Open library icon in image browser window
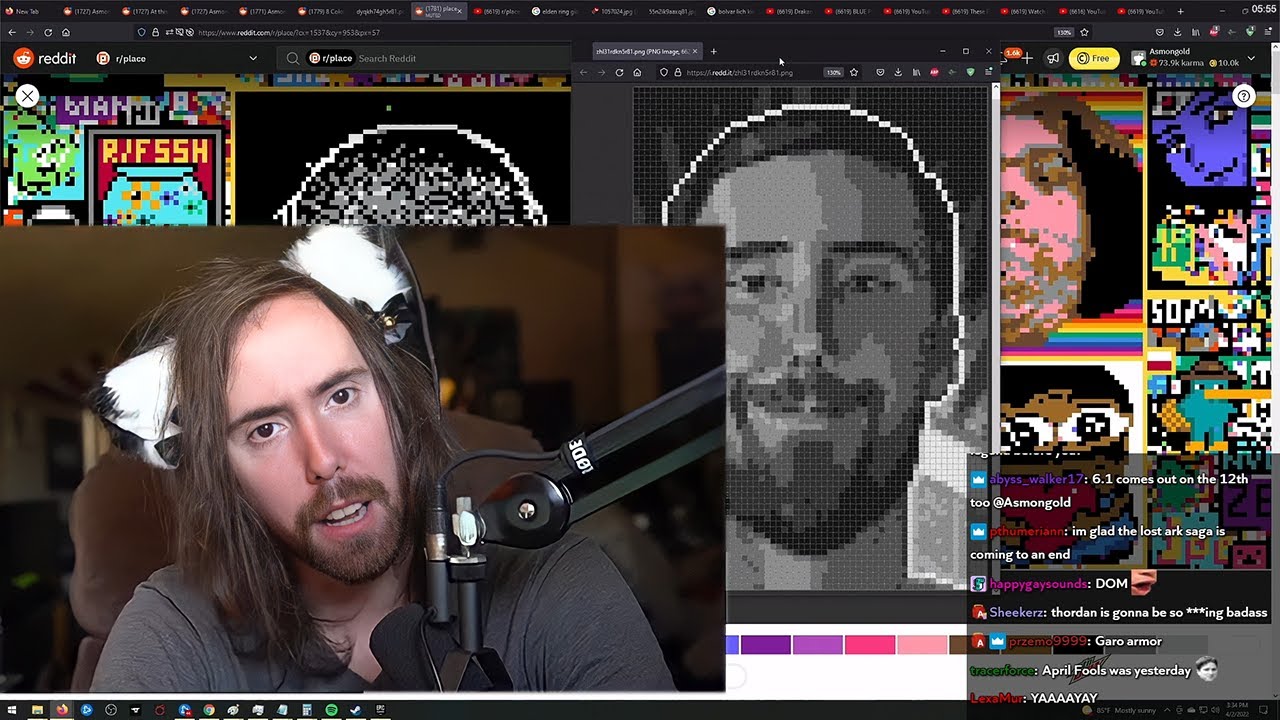Viewport: 1280px width, 720px height. tap(916, 72)
